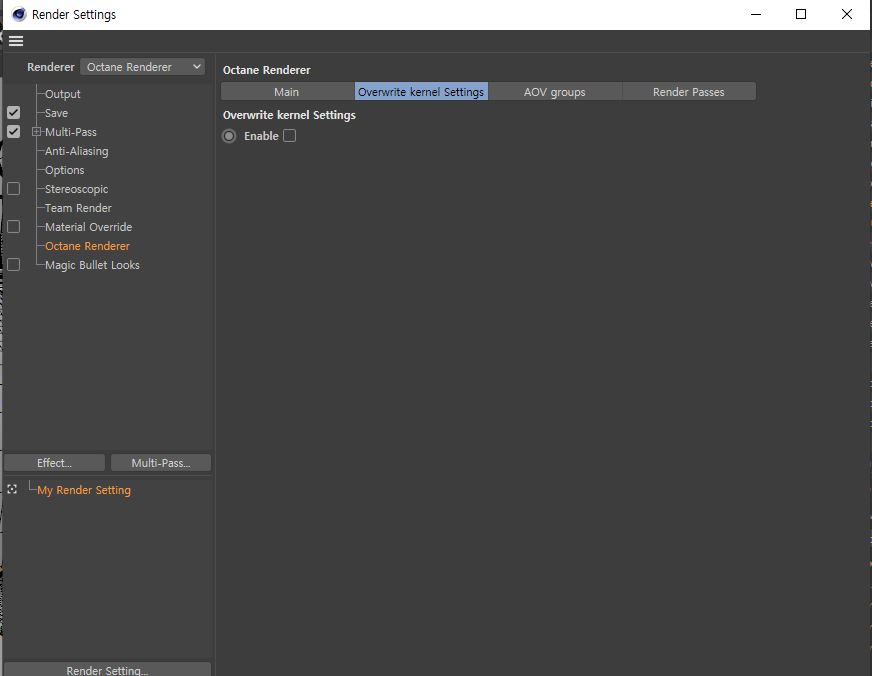
Task: Click the Enable animation keyframe dot
Action: point(229,136)
